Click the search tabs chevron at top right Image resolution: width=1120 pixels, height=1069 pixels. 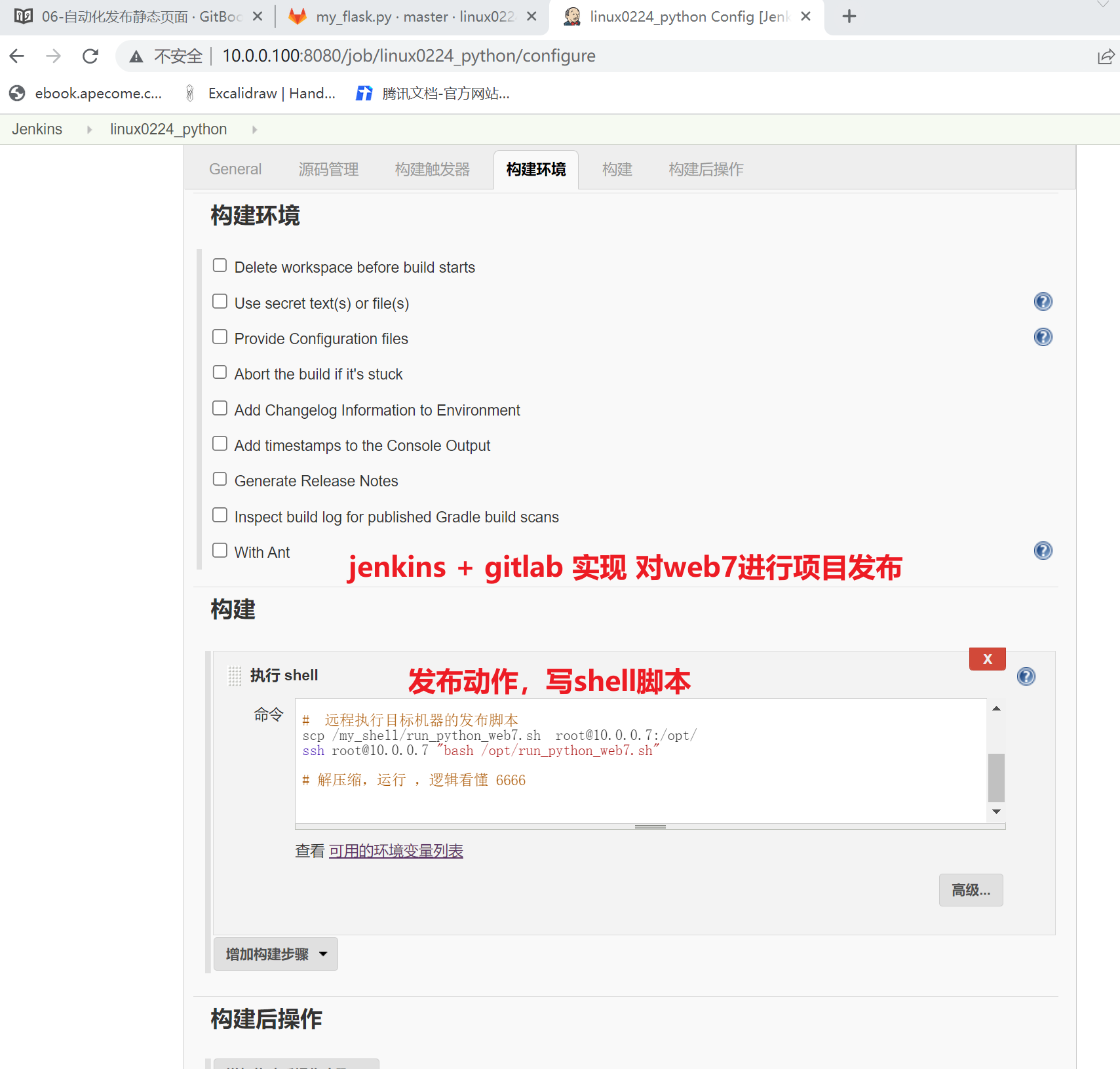click(1104, 5)
